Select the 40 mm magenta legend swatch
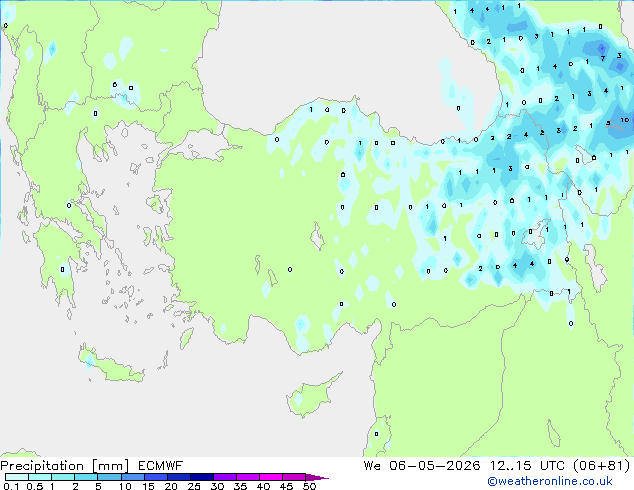Screen dimensions: 634x490 271,477
